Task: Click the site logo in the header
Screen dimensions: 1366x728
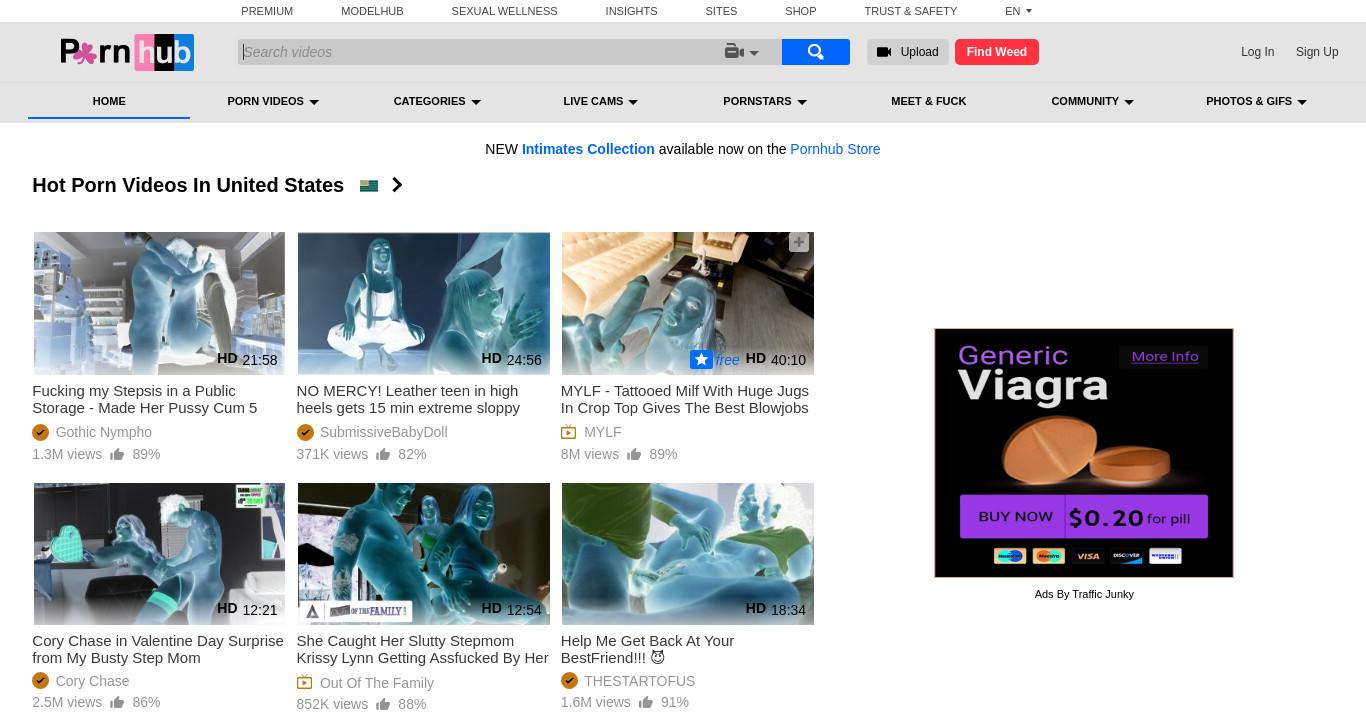Action: point(127,52)
